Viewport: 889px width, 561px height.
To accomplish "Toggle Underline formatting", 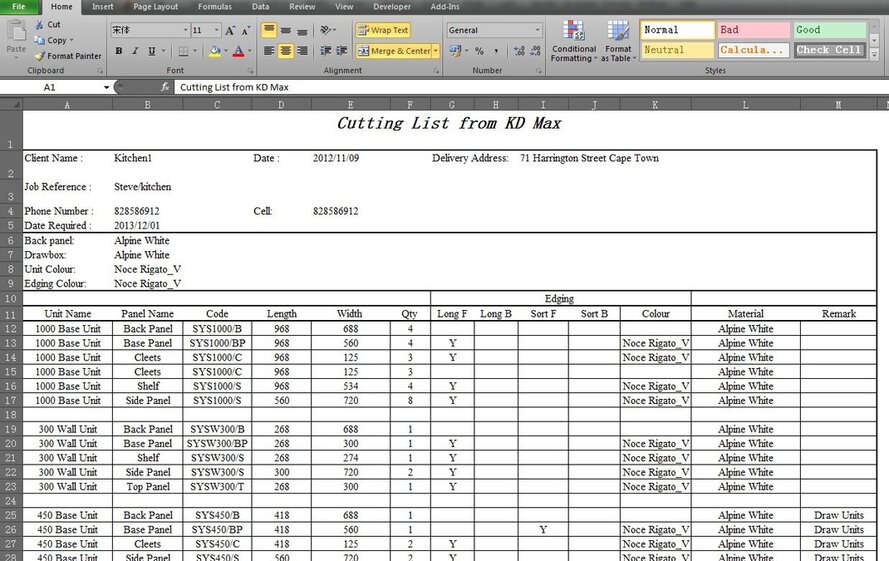I will (151, 51).
